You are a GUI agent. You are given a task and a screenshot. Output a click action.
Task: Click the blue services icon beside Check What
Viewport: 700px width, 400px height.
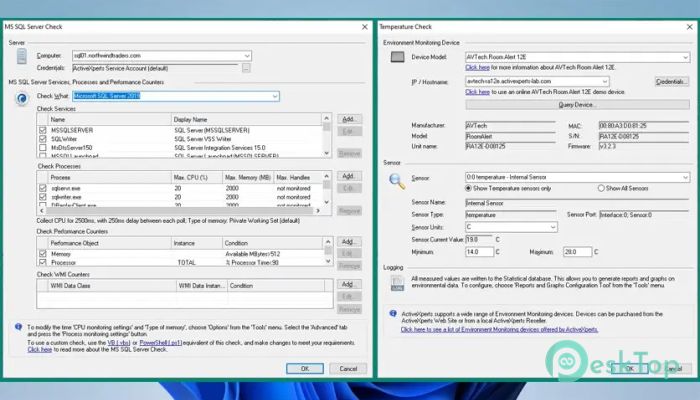21,98
